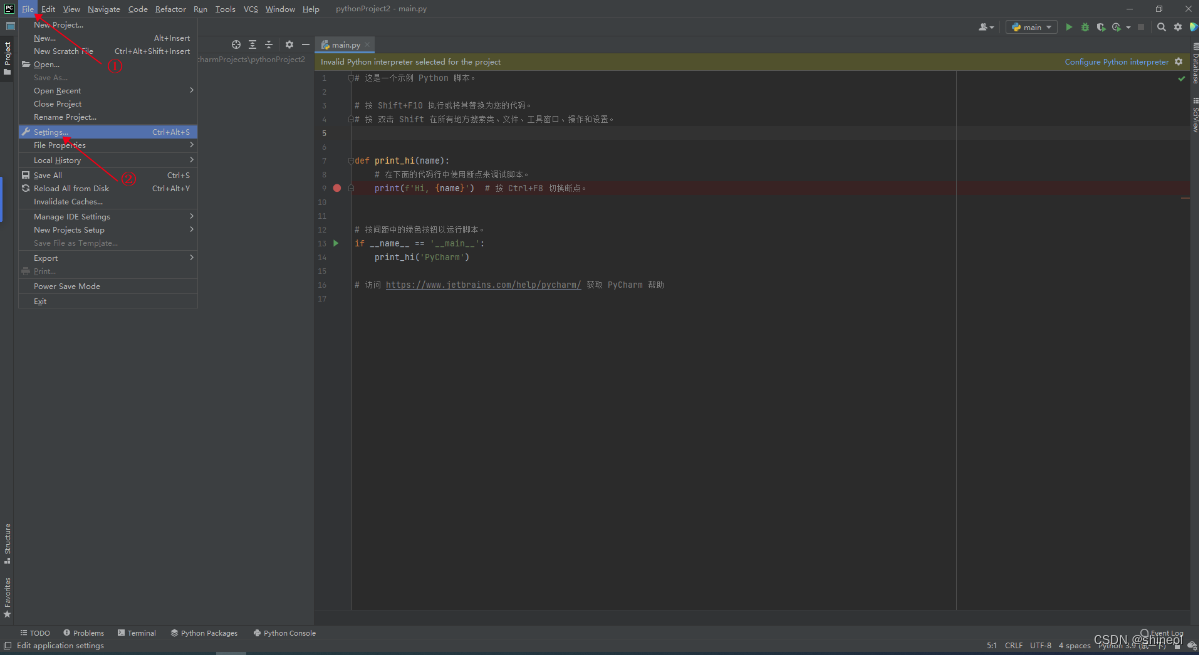Select Invalidate Caches... menu entry

pos(108,202)
